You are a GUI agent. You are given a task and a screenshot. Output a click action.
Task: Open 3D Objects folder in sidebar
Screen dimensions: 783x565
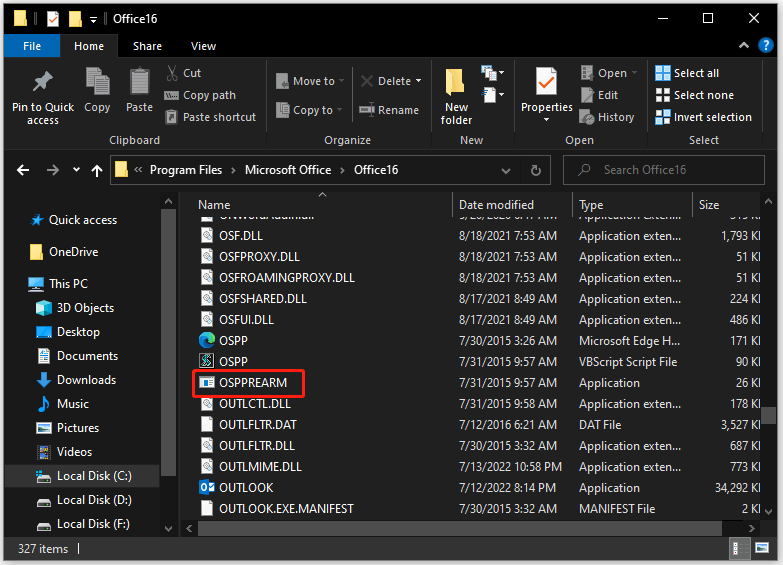coord(75,308)
